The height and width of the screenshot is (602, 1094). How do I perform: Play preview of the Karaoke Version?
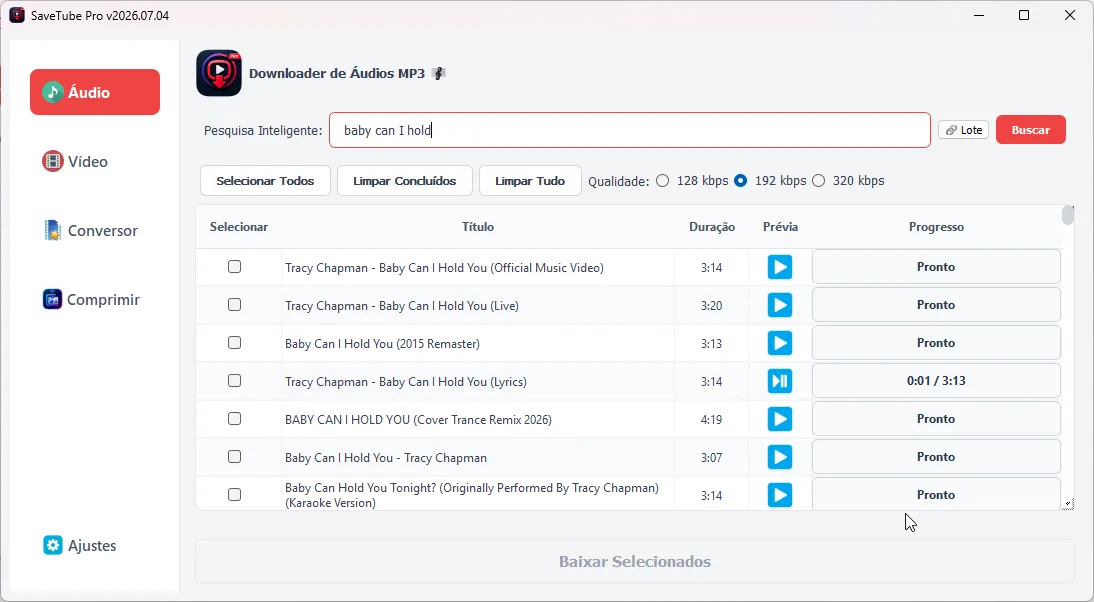tap(780, 495)
